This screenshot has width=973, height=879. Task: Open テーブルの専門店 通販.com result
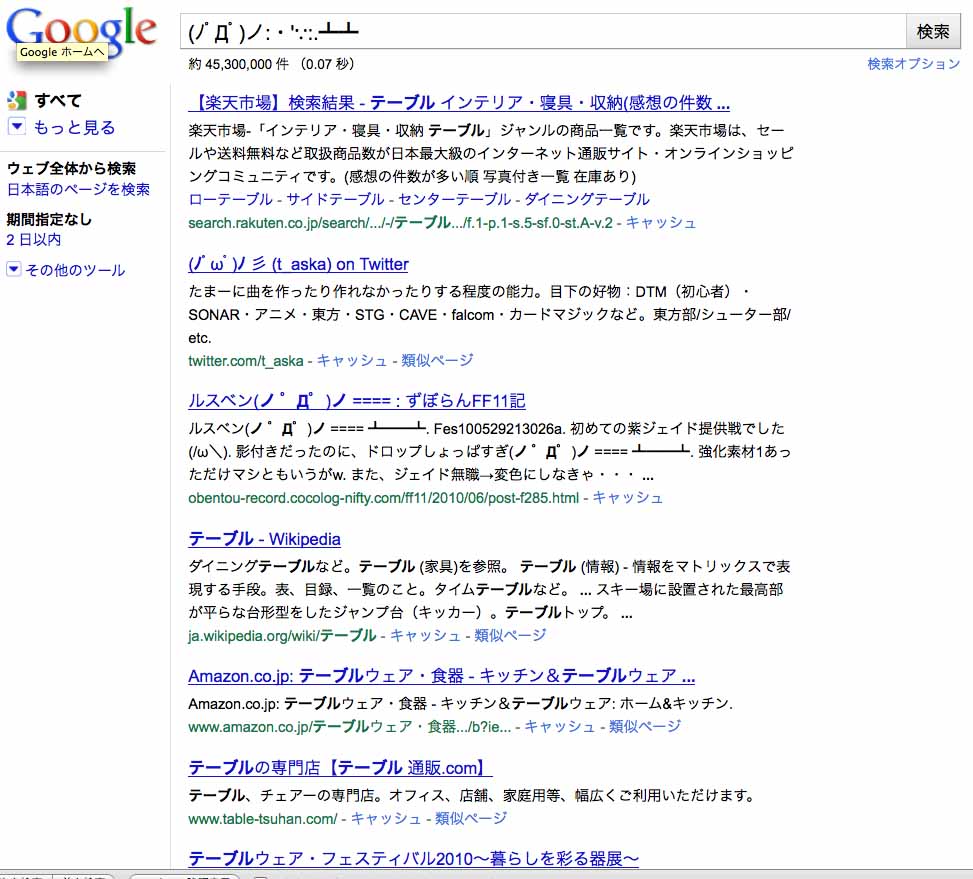point(339,768)
